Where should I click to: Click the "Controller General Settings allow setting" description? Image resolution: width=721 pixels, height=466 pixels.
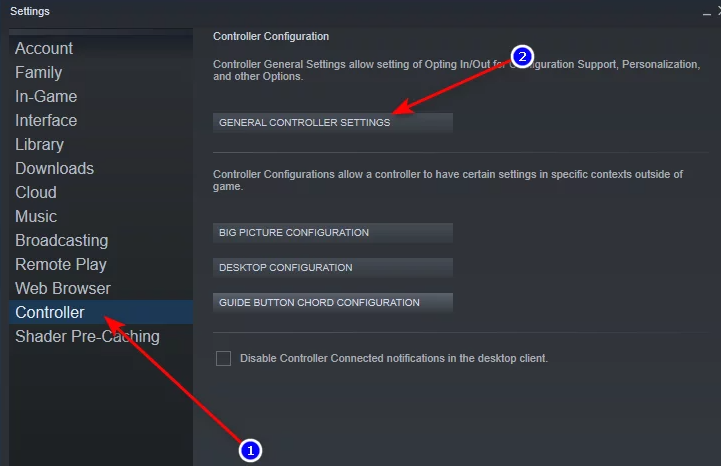[456, 70]
